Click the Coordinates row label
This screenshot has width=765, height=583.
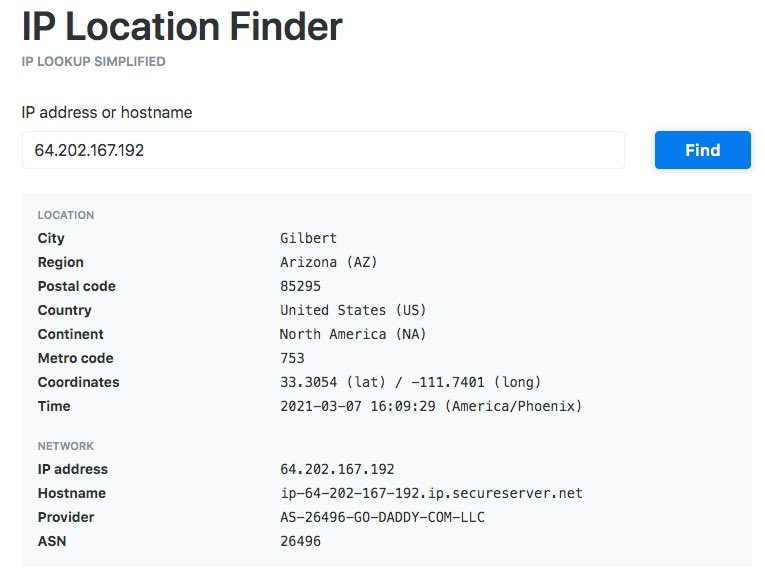point(78,382)
